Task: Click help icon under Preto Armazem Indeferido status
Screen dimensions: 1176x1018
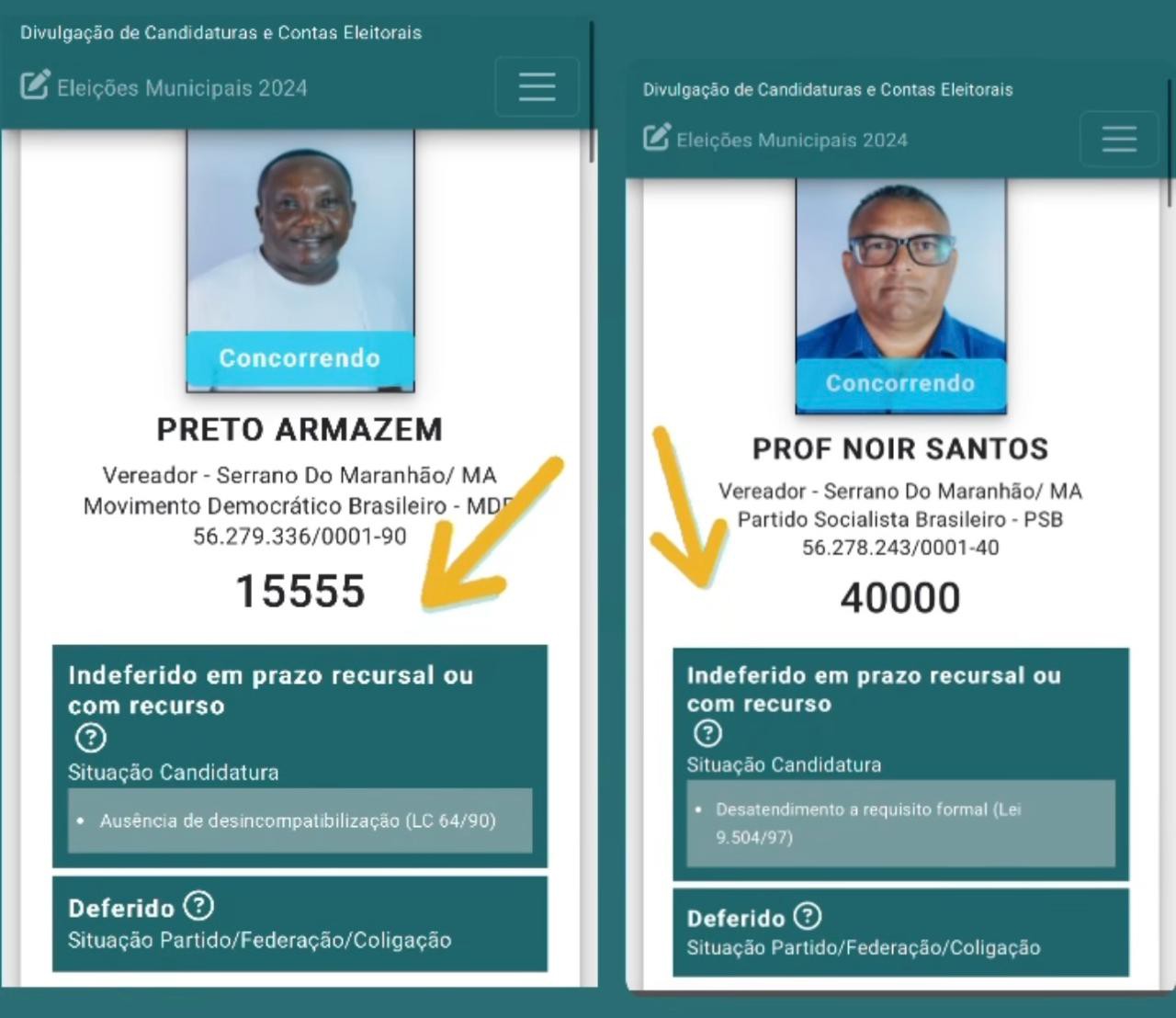Action: pyautogui.click(x=90, y=737)
